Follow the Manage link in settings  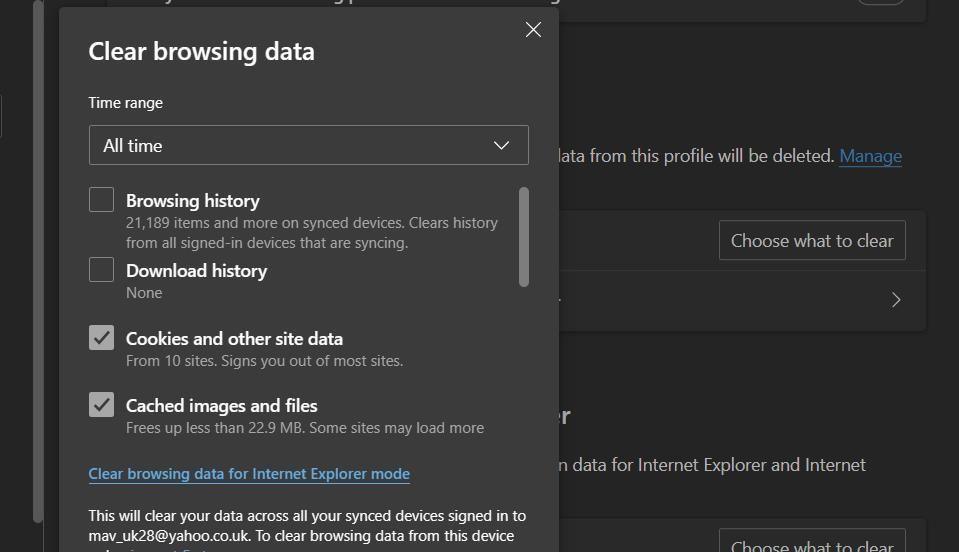870,156
